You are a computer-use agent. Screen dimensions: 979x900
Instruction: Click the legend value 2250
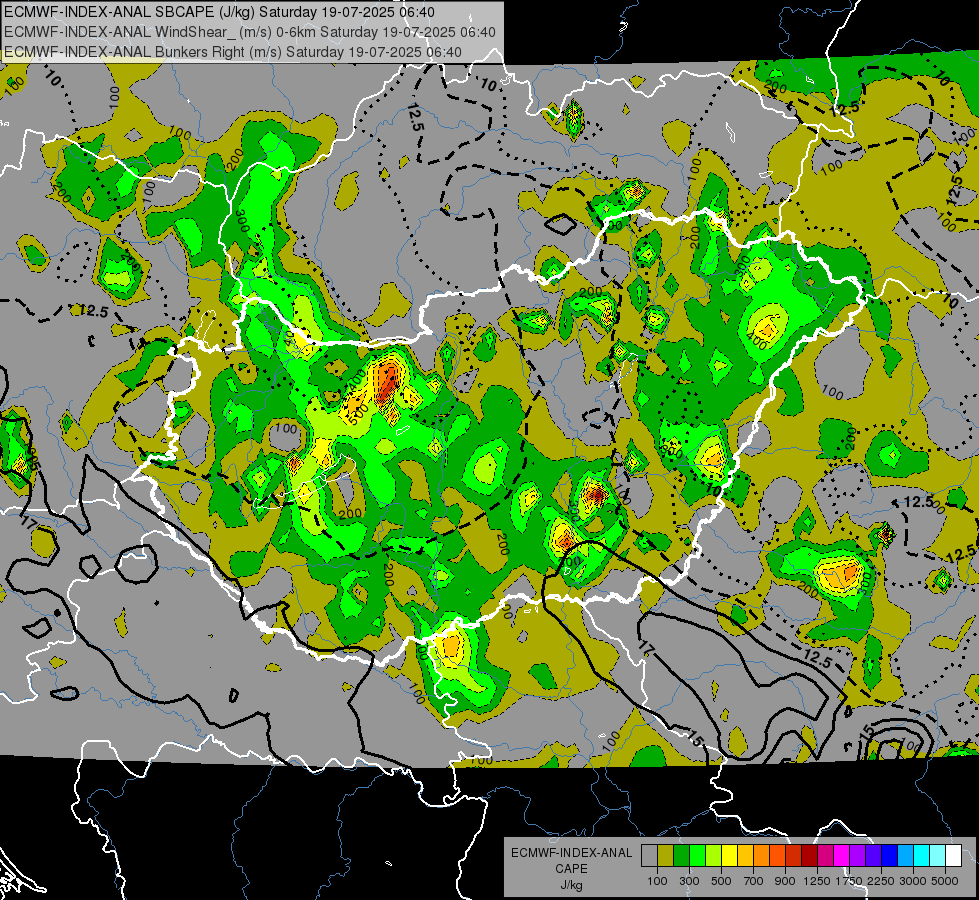(x=881, y=881)
